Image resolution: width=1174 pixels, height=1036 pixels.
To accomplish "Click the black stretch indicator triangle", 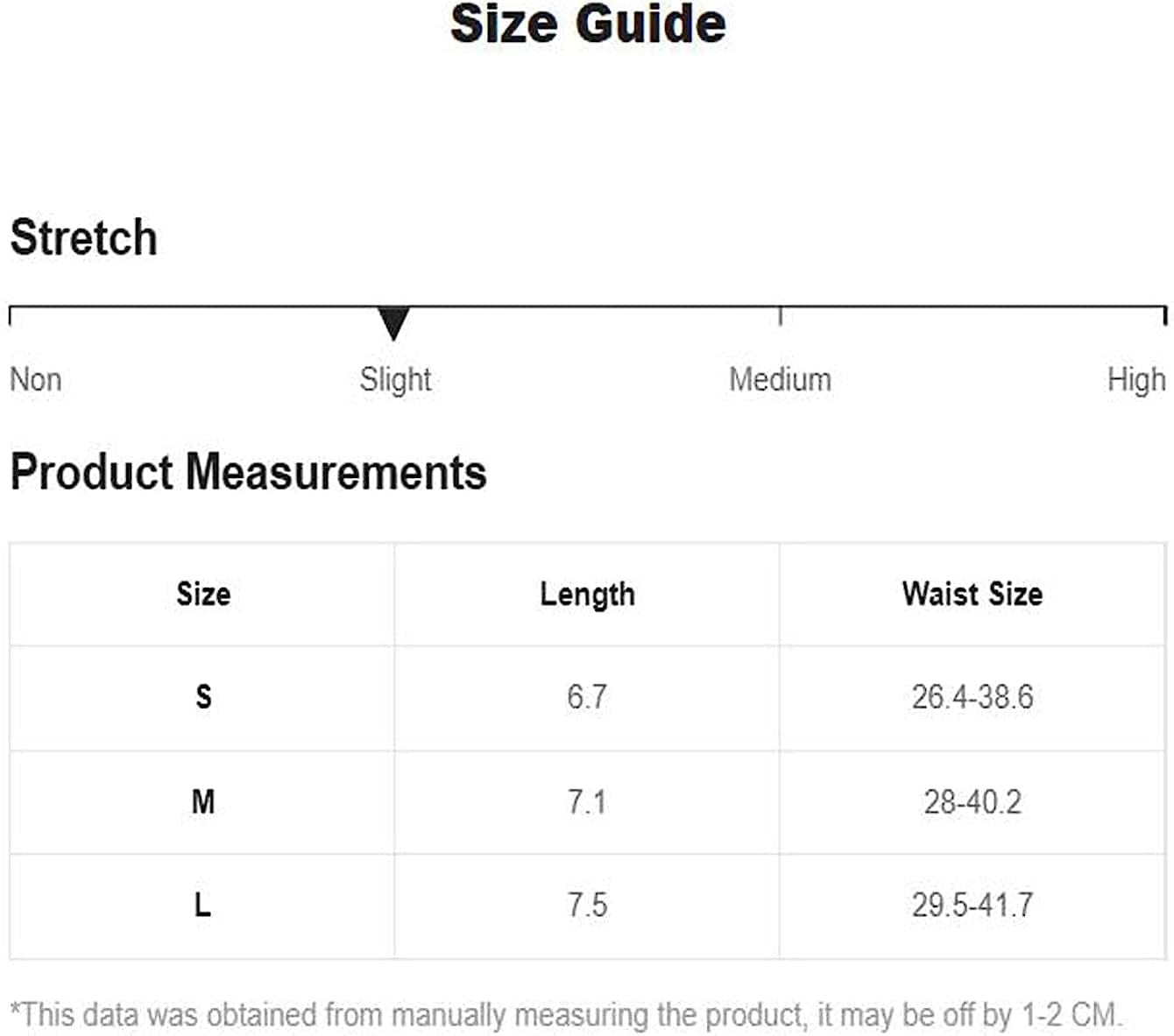I will click(x=393, y=323).
